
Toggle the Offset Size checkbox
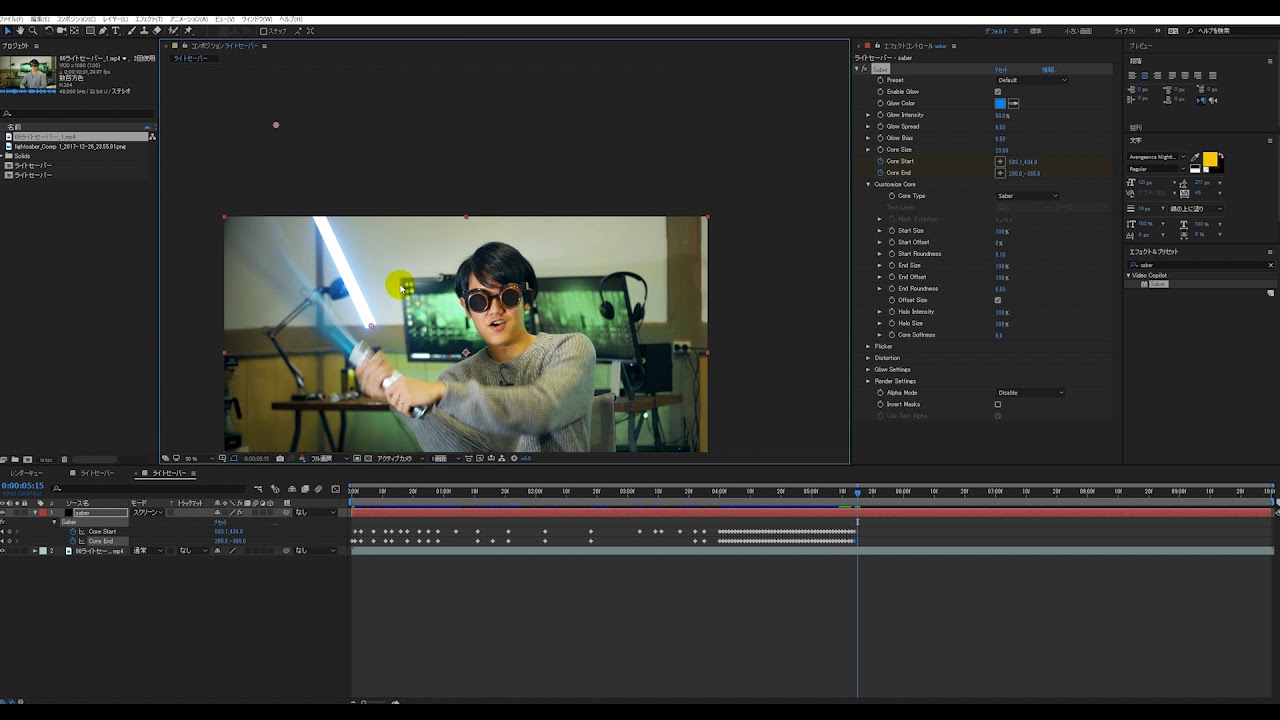(x=998, y=300)
